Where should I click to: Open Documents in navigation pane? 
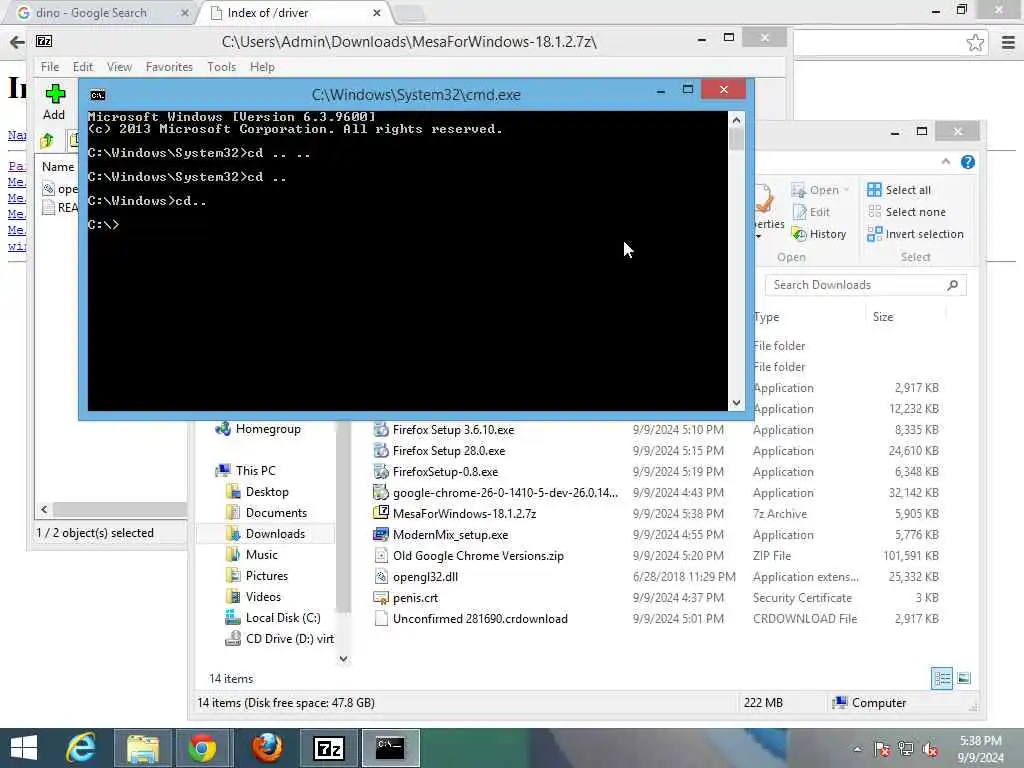point(266,513)
